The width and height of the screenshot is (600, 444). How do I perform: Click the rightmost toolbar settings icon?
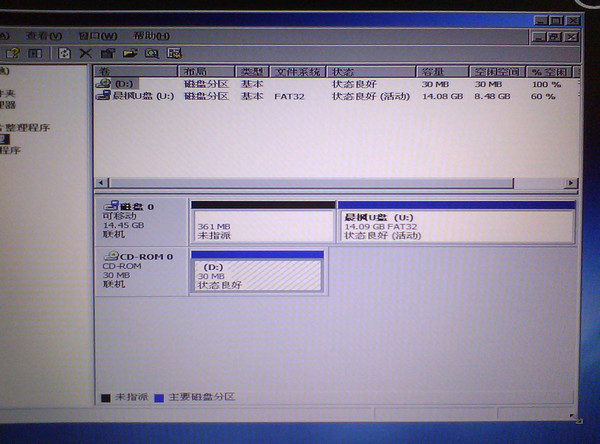(x=174, y=53)
